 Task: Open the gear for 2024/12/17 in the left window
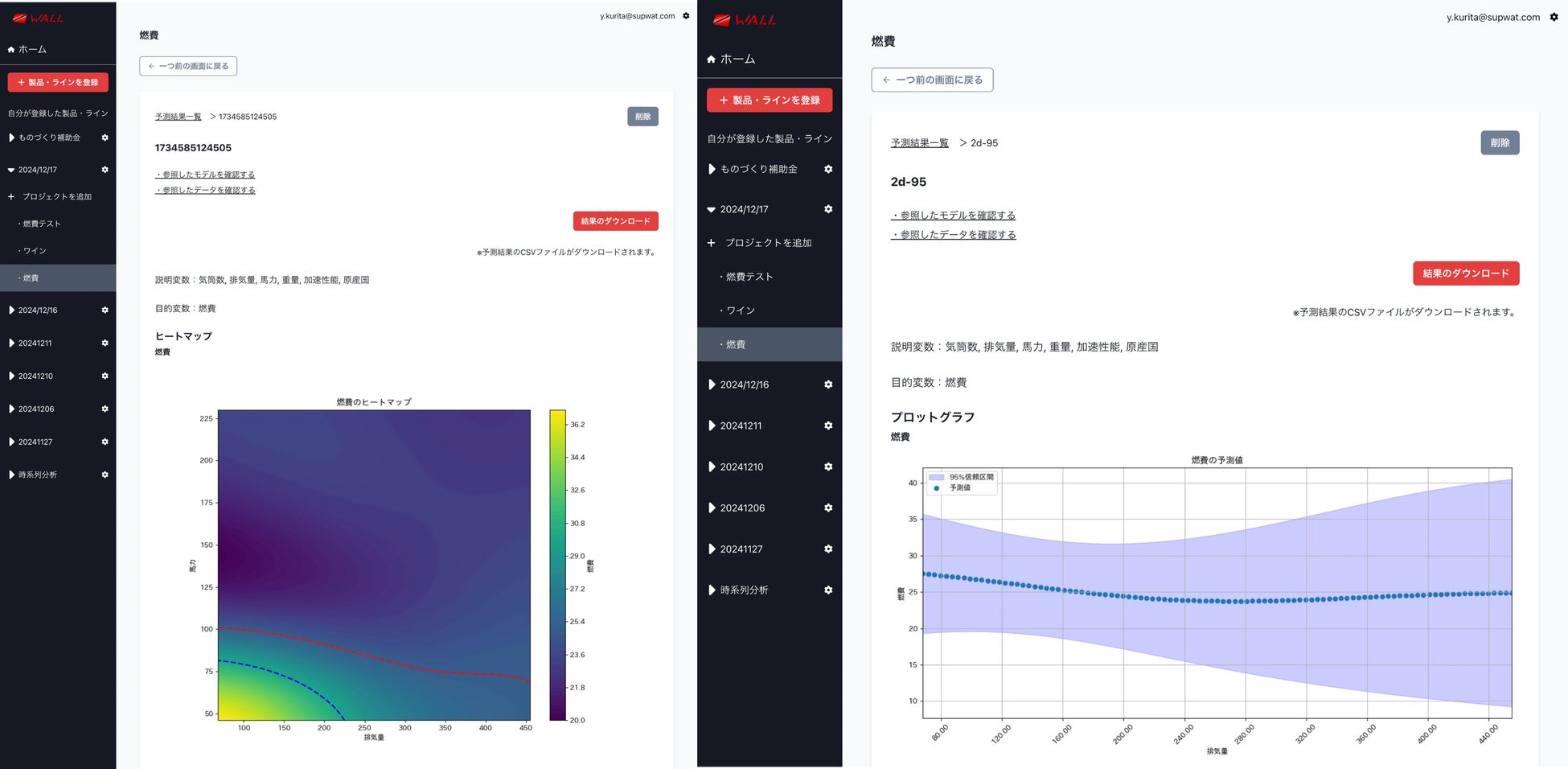pyautogui.click(x=105, y=170)
